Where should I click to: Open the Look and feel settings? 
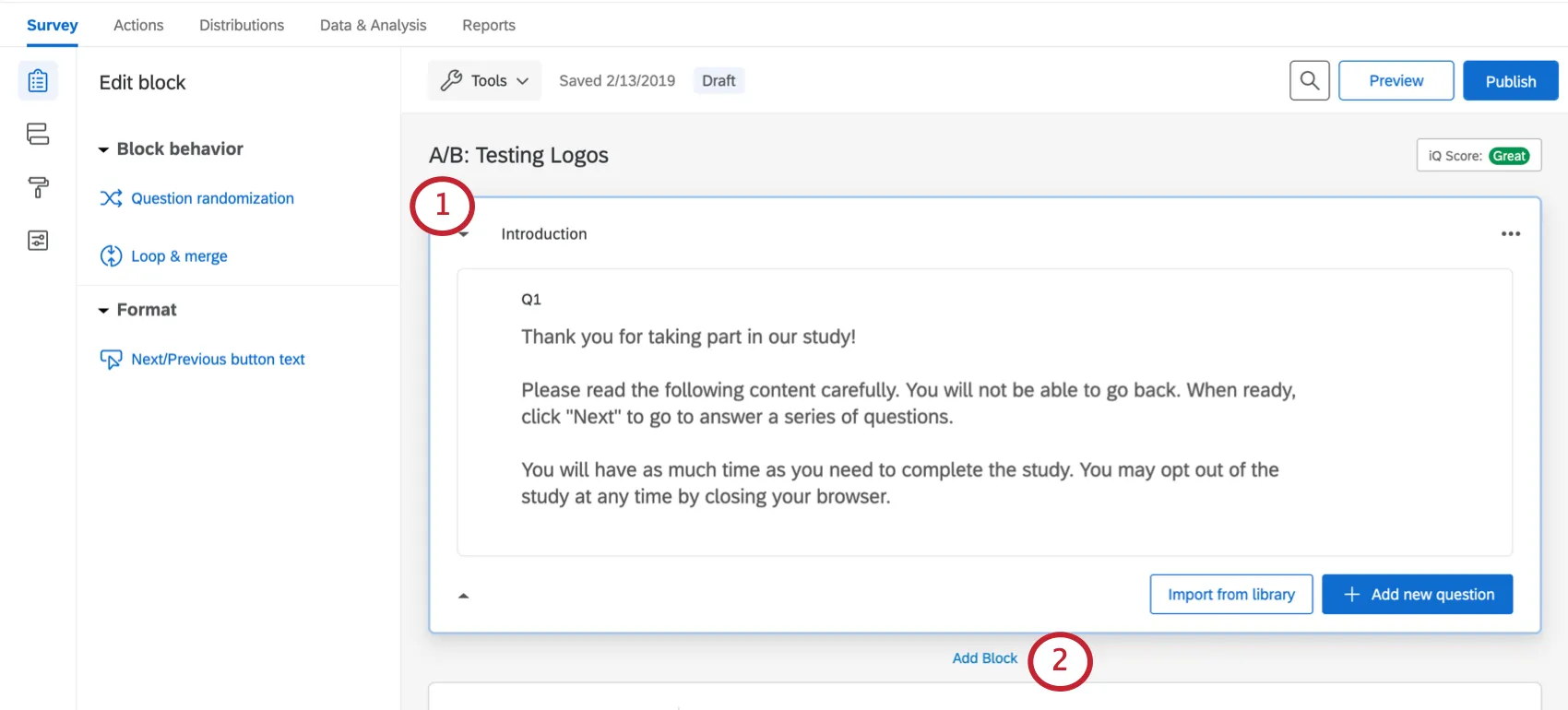(37, 187)
